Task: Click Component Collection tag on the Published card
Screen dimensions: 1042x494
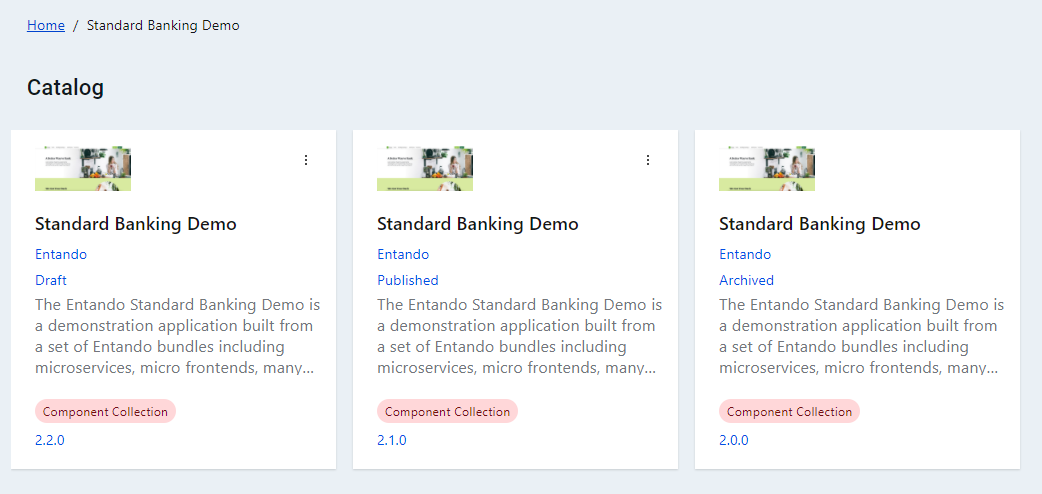Action: tap(447, 412)
